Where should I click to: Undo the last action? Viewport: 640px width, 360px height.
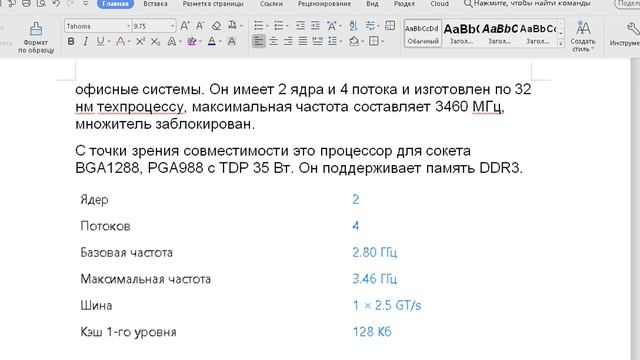coord(56,4)
